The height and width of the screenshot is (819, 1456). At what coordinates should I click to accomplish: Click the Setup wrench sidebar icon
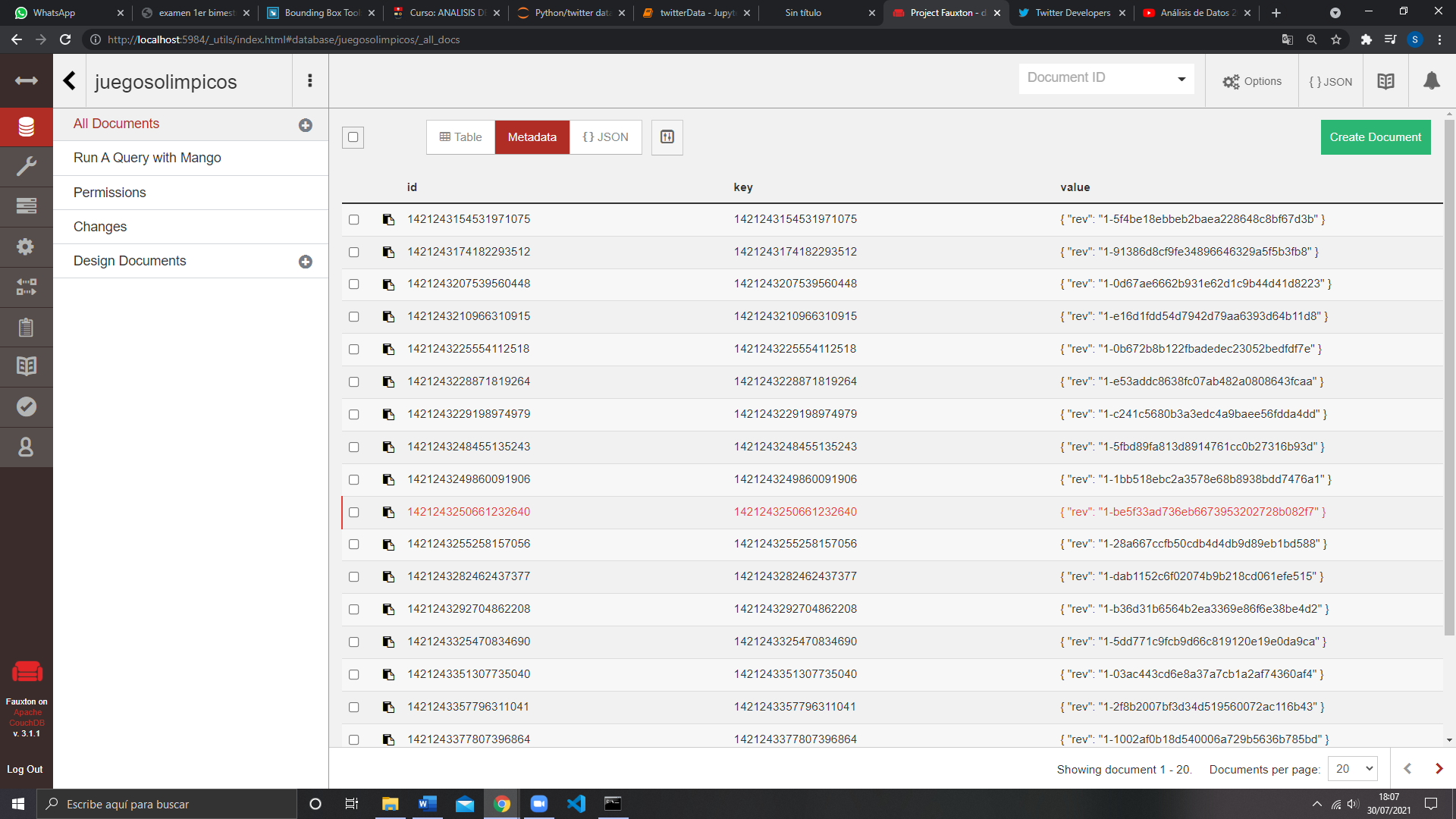(26, 166)
